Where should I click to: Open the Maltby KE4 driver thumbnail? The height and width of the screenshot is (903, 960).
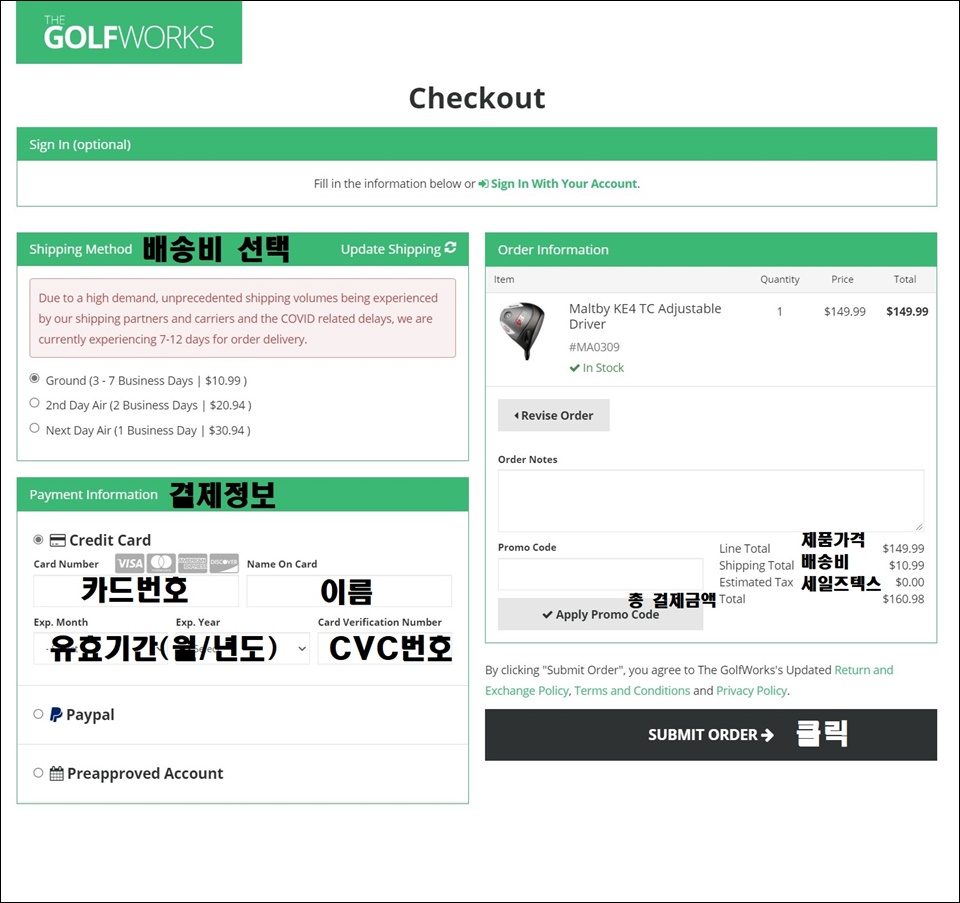click(x=522, y=331)
